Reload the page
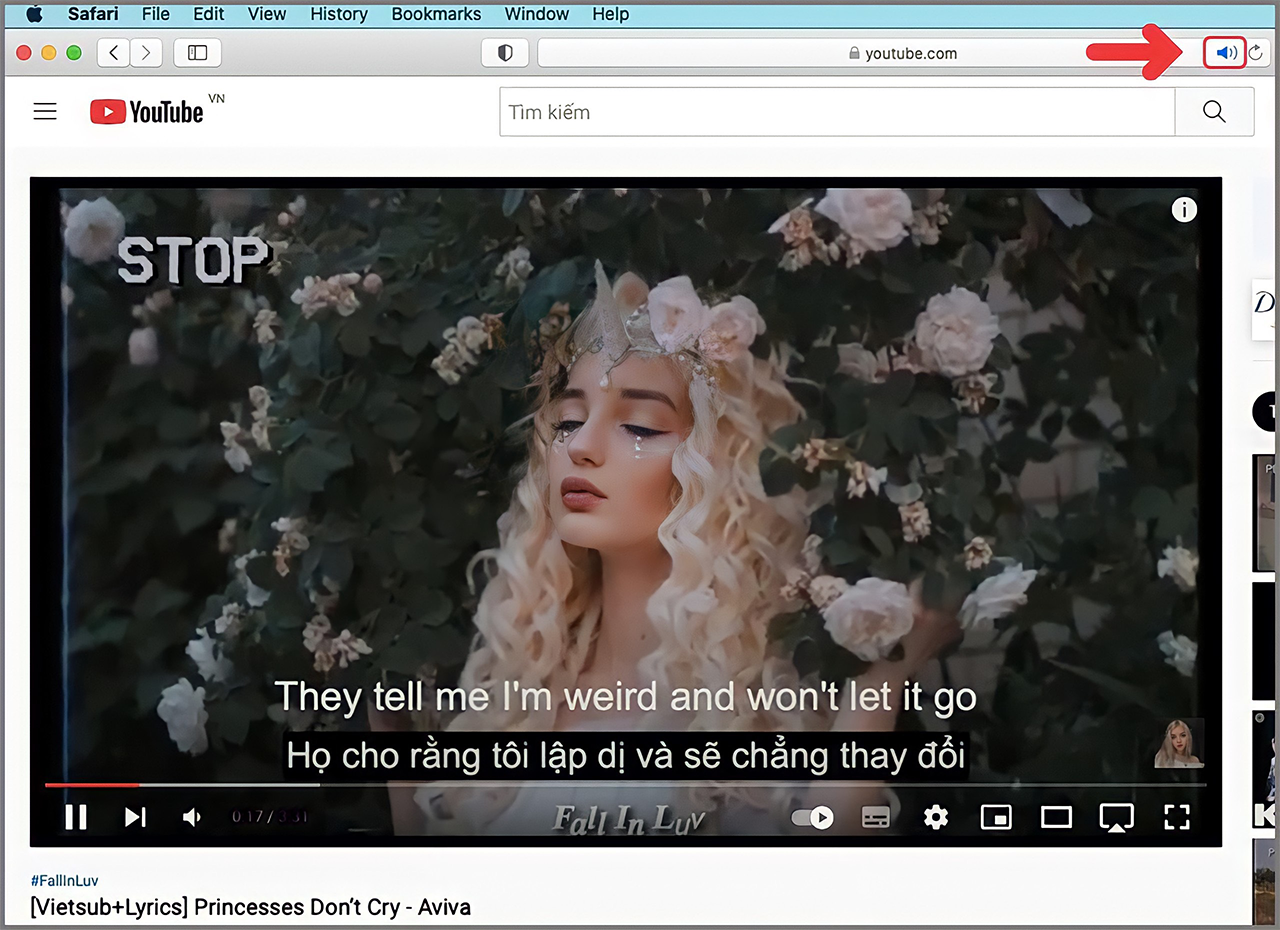 [1257, 53]
